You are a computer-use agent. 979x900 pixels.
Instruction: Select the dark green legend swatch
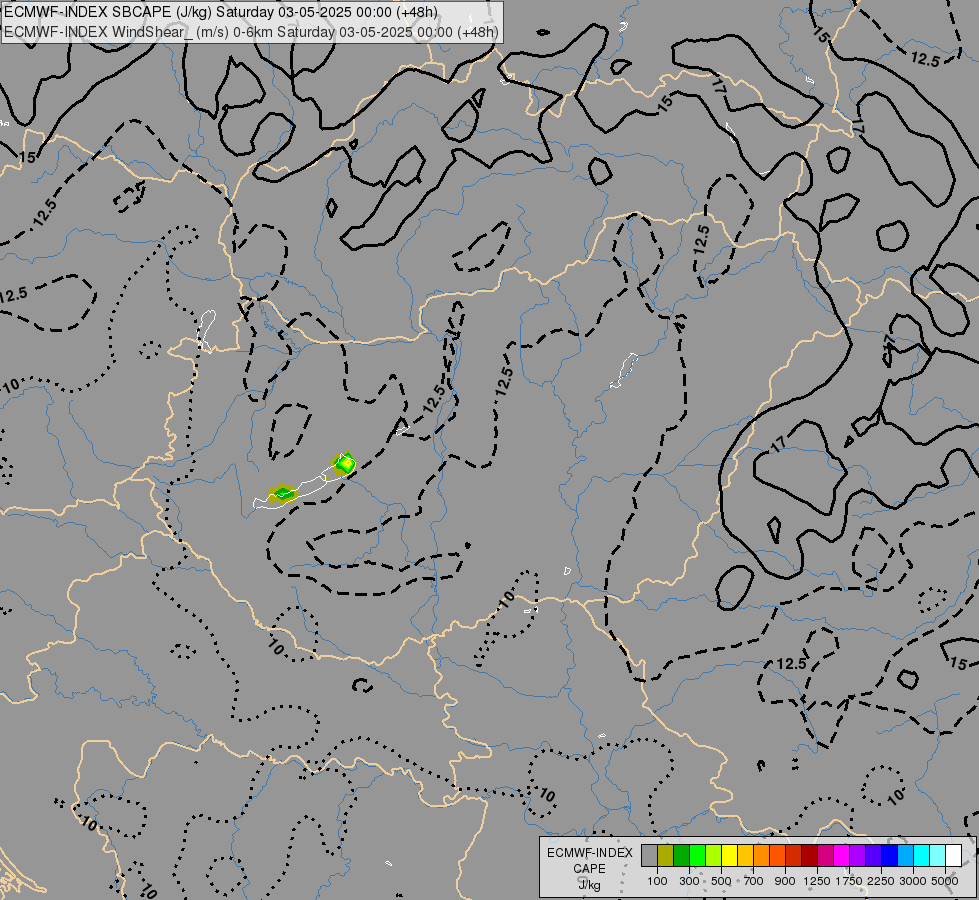point(681,856)
